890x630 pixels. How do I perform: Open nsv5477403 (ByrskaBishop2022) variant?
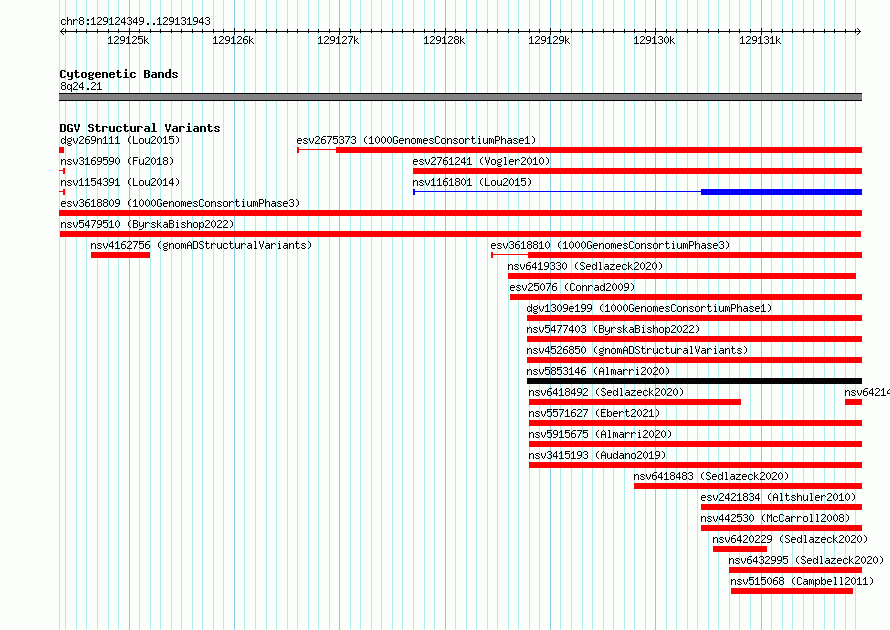613,329
